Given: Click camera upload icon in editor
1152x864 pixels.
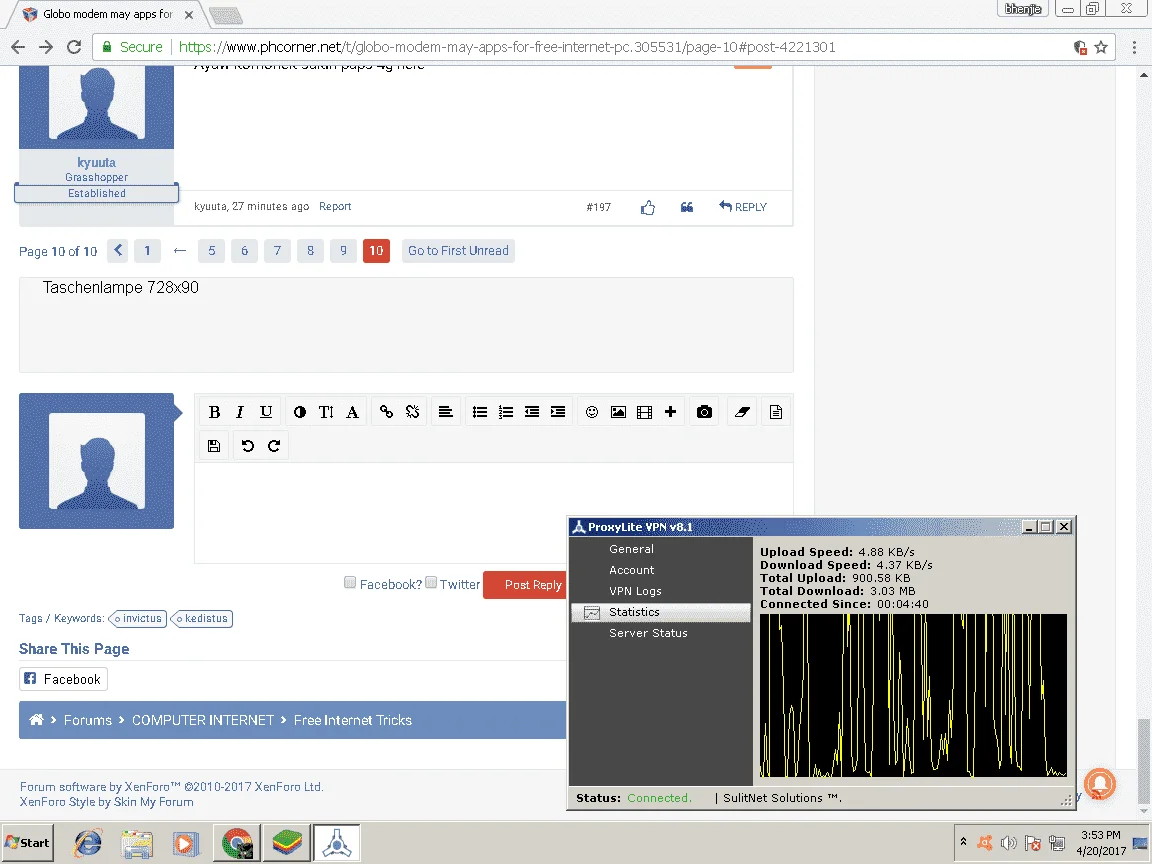Looking at the screenshot, I should (705, 412).
